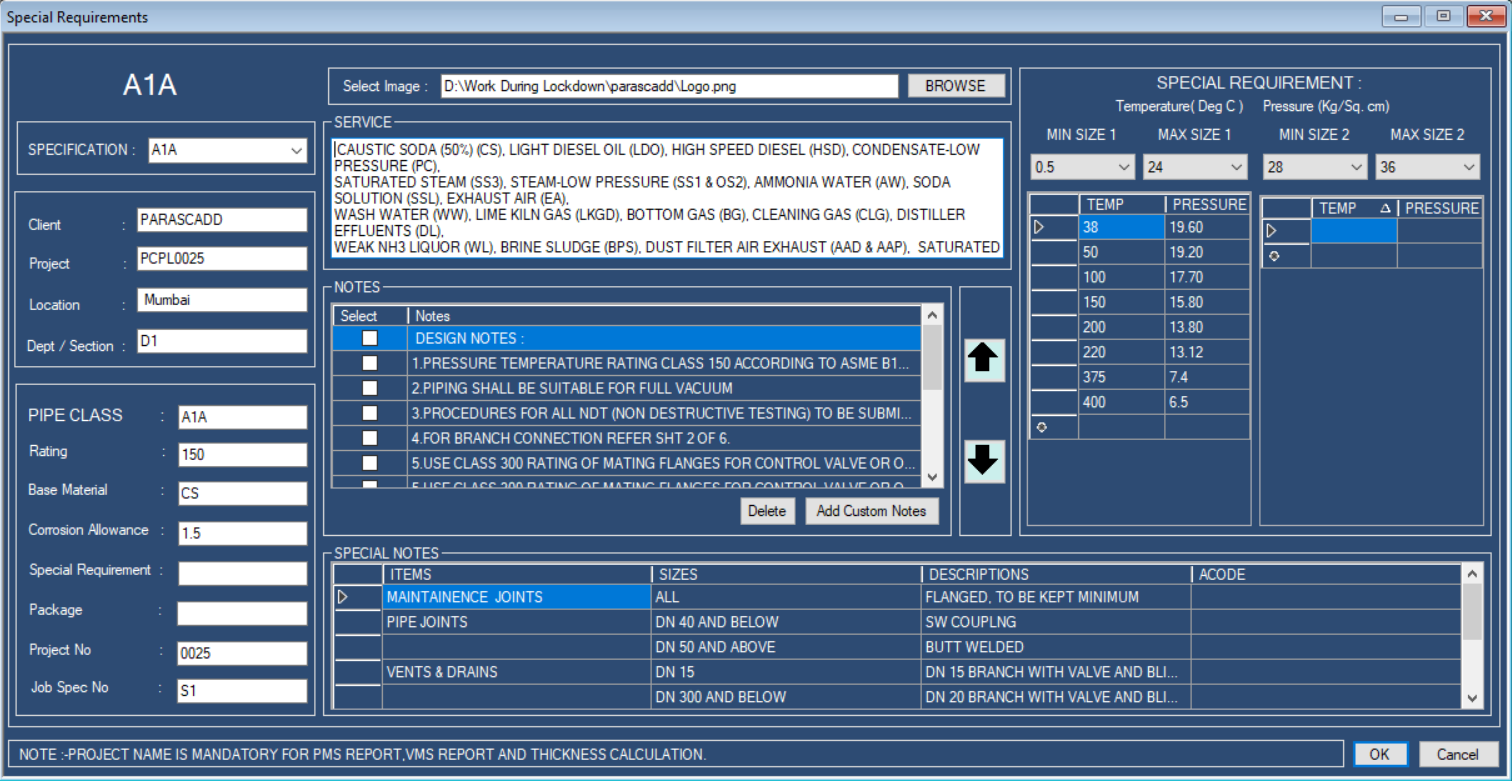The height and width of the screenshot is (781, 1512).
Task: Select the VENTS & DRAINS cell
Action: 516,672
